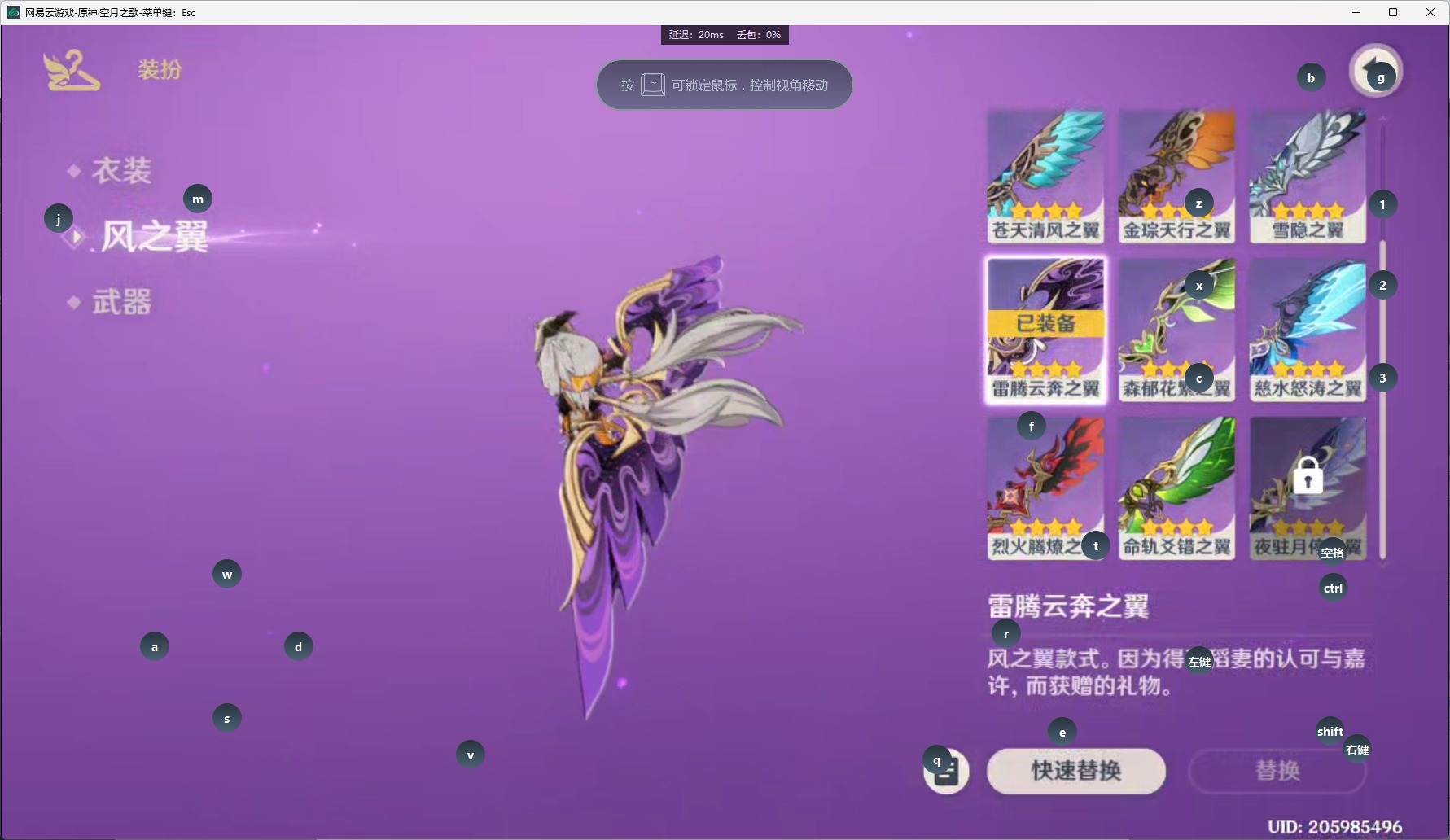Click the 替换 button
The width and height of the screenshot is (1450, 840).
coord(1277,771)
